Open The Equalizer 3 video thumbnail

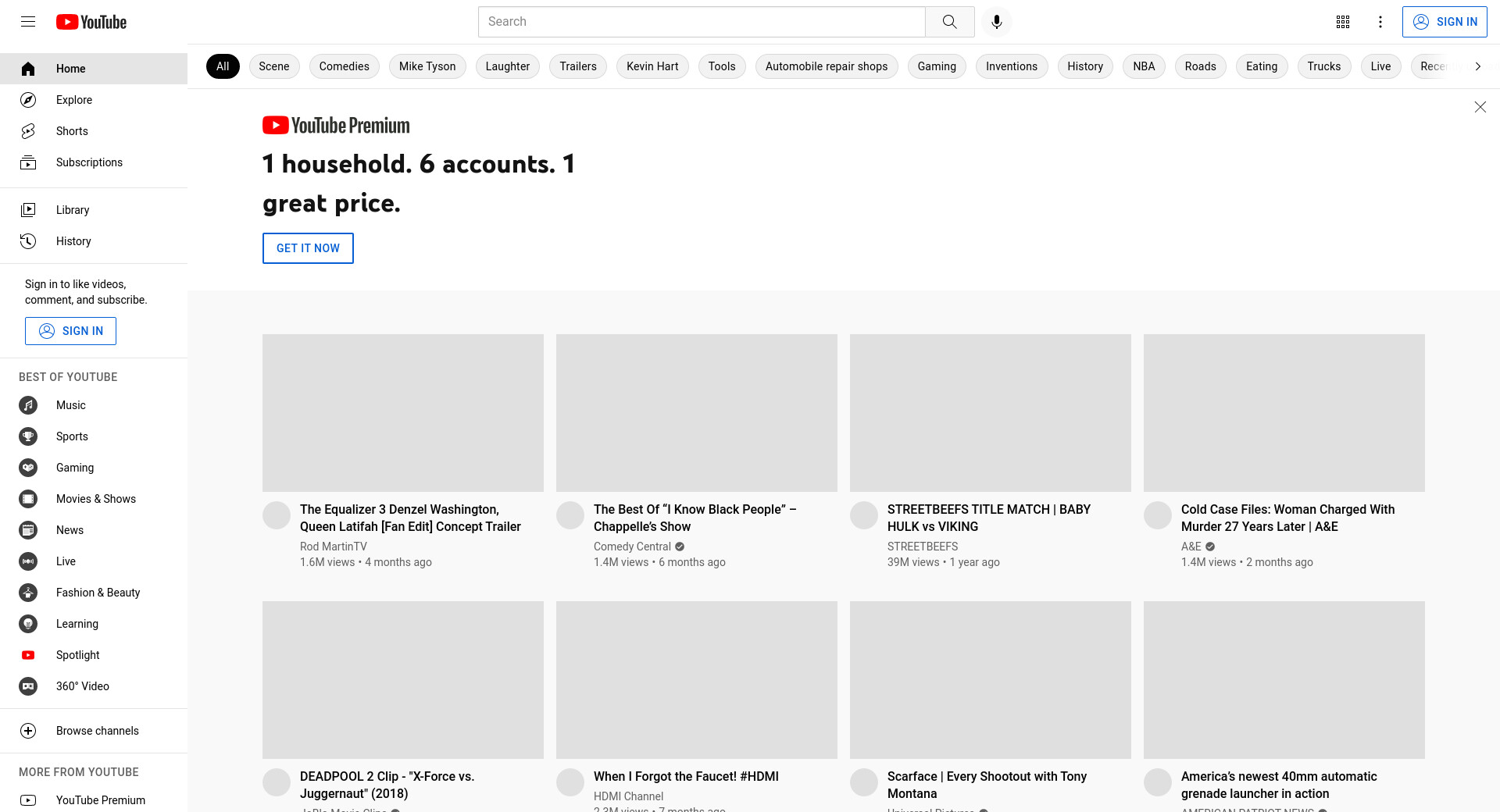pyautogui.click(x=403, y=413)
